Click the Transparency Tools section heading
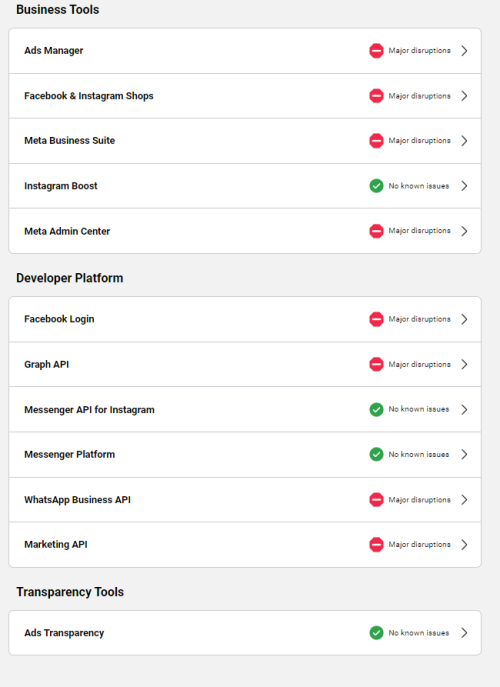Viewport: 500px width, 687px height. pos(70,592)
